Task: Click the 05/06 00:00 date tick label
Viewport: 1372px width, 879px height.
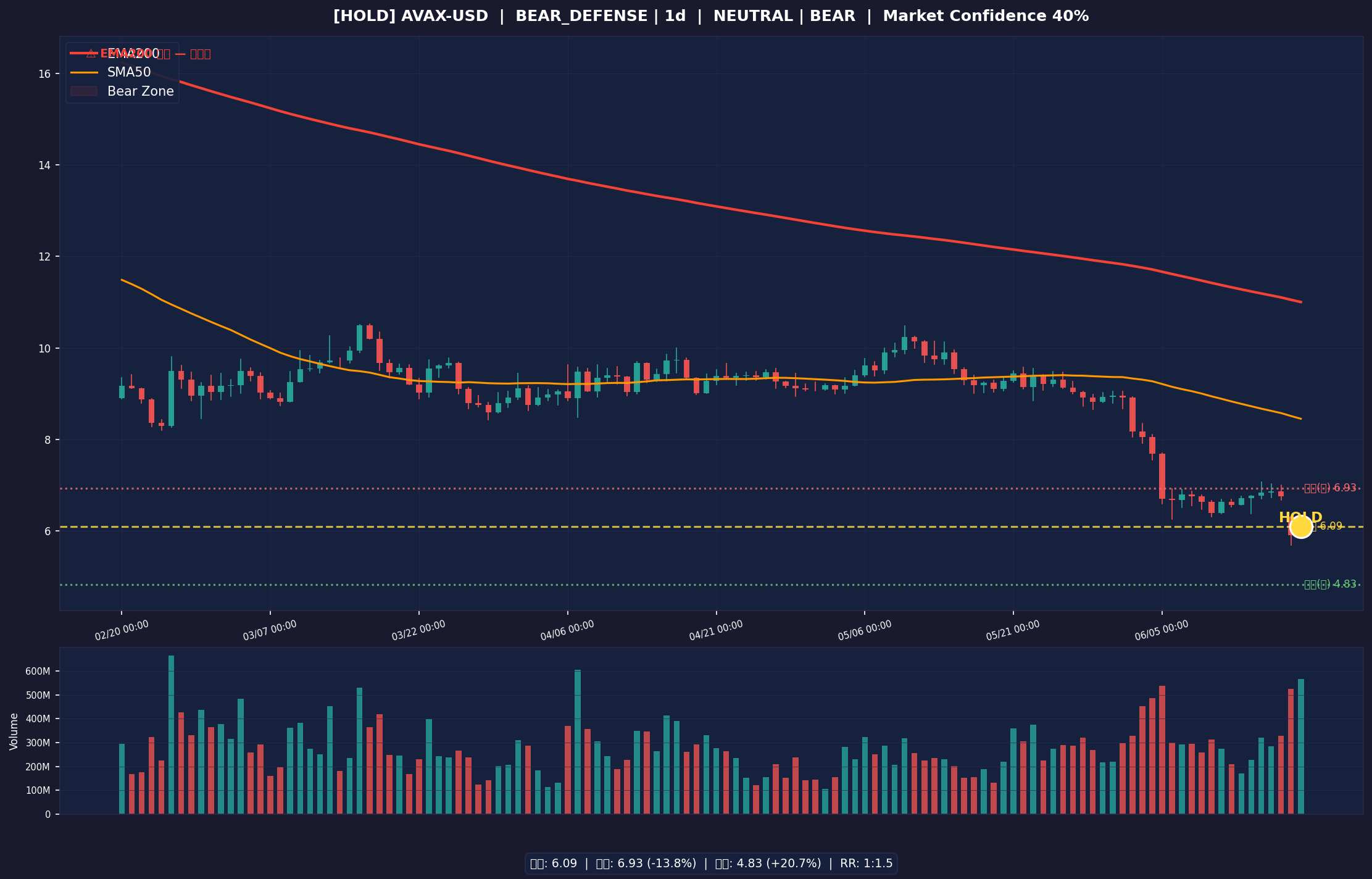Action: coord(865,631)
